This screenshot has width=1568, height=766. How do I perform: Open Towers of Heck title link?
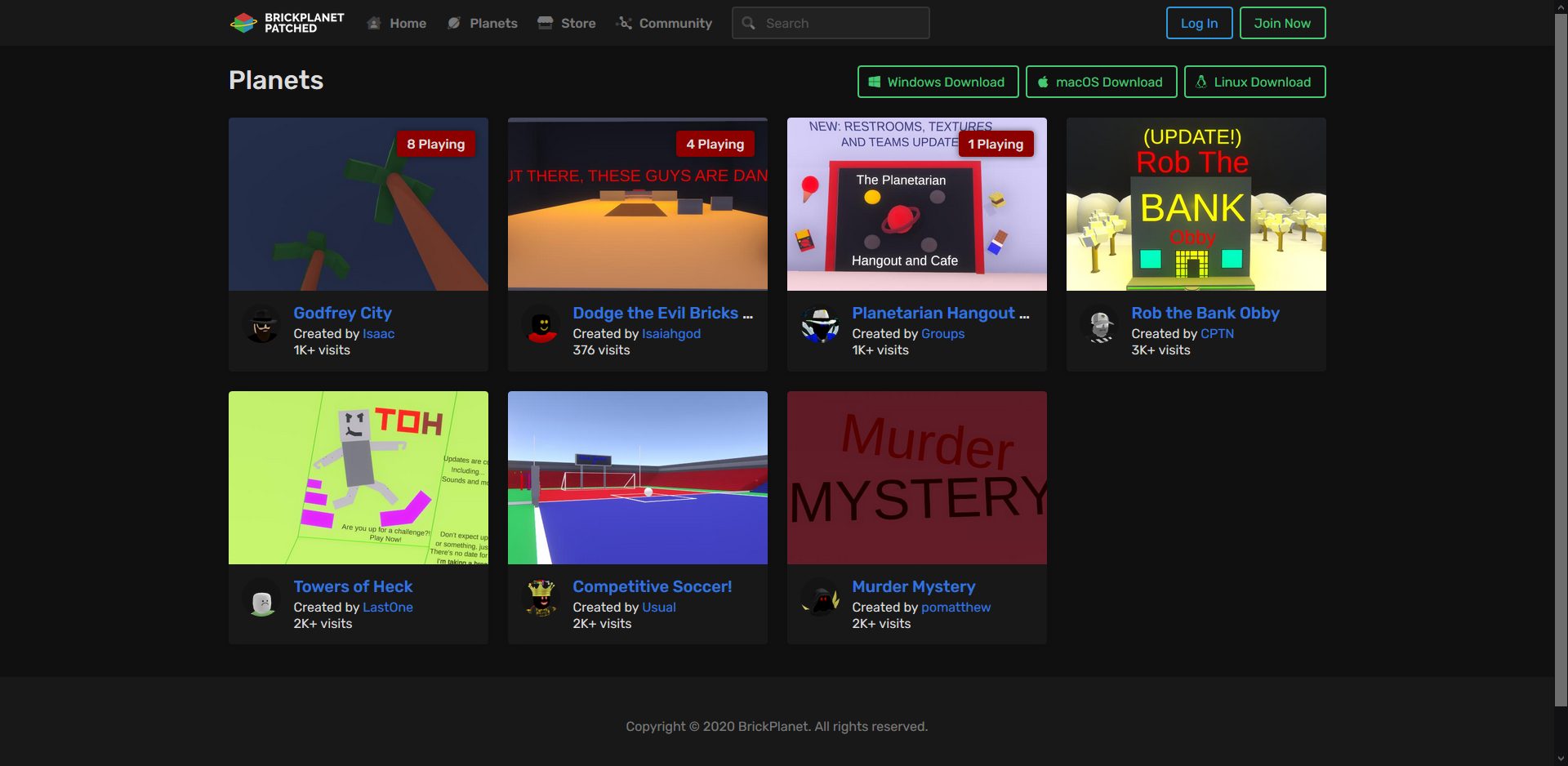[353, 586]
